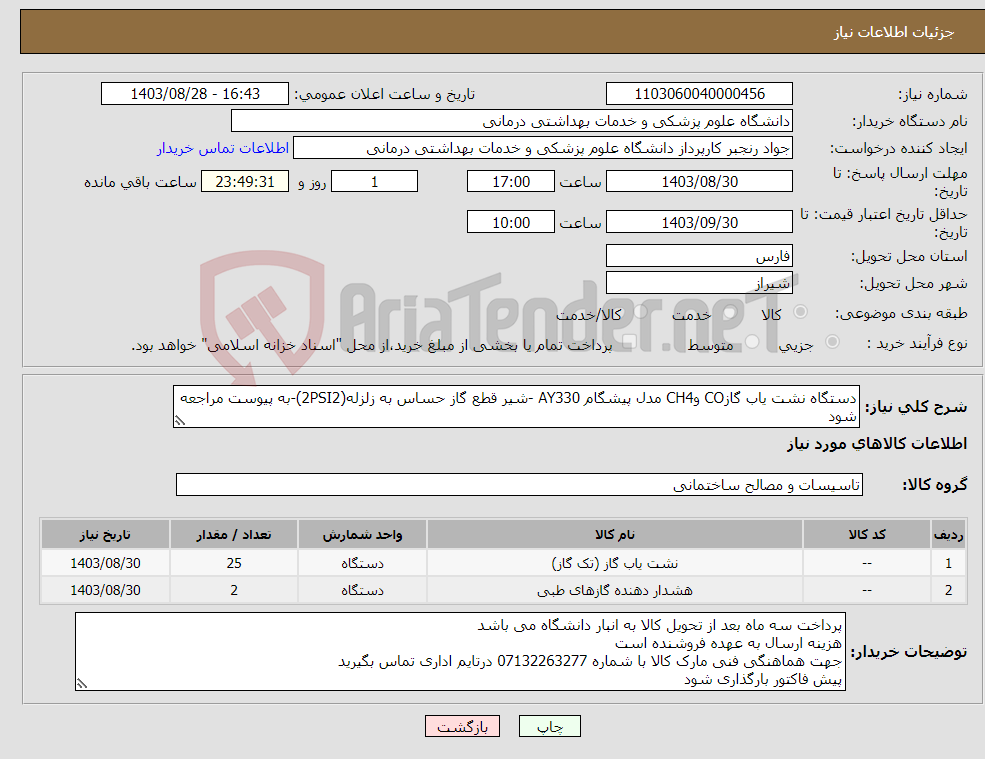
Task: Click the response deadline date 1403/08/30 field
Action: tap(699, 182)
